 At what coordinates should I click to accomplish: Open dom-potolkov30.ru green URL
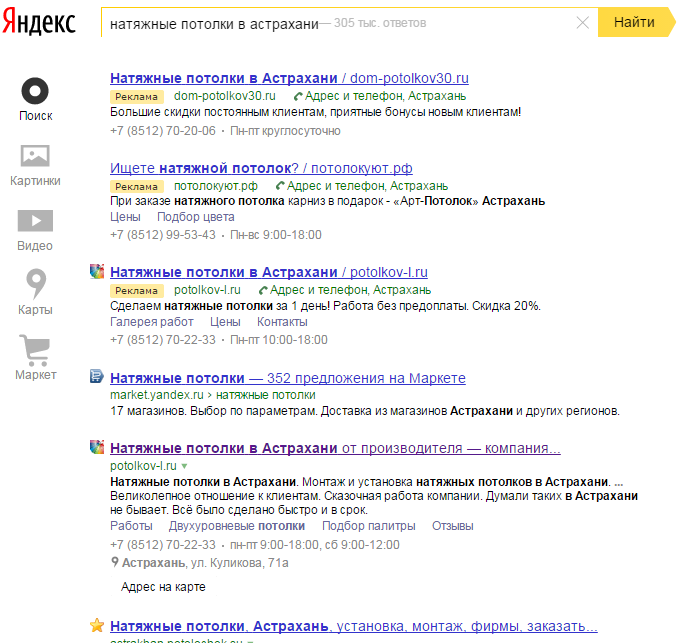point(225,96)
